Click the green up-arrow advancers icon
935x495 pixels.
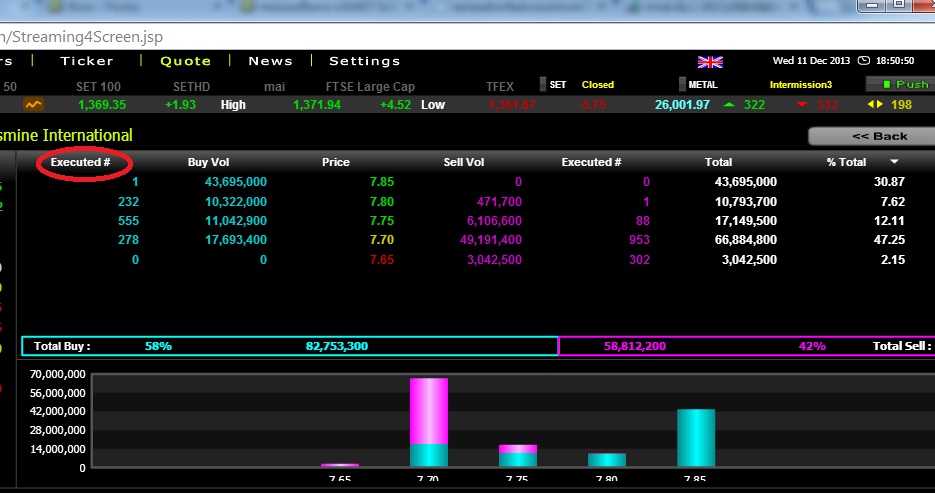[x=729, y=104]
